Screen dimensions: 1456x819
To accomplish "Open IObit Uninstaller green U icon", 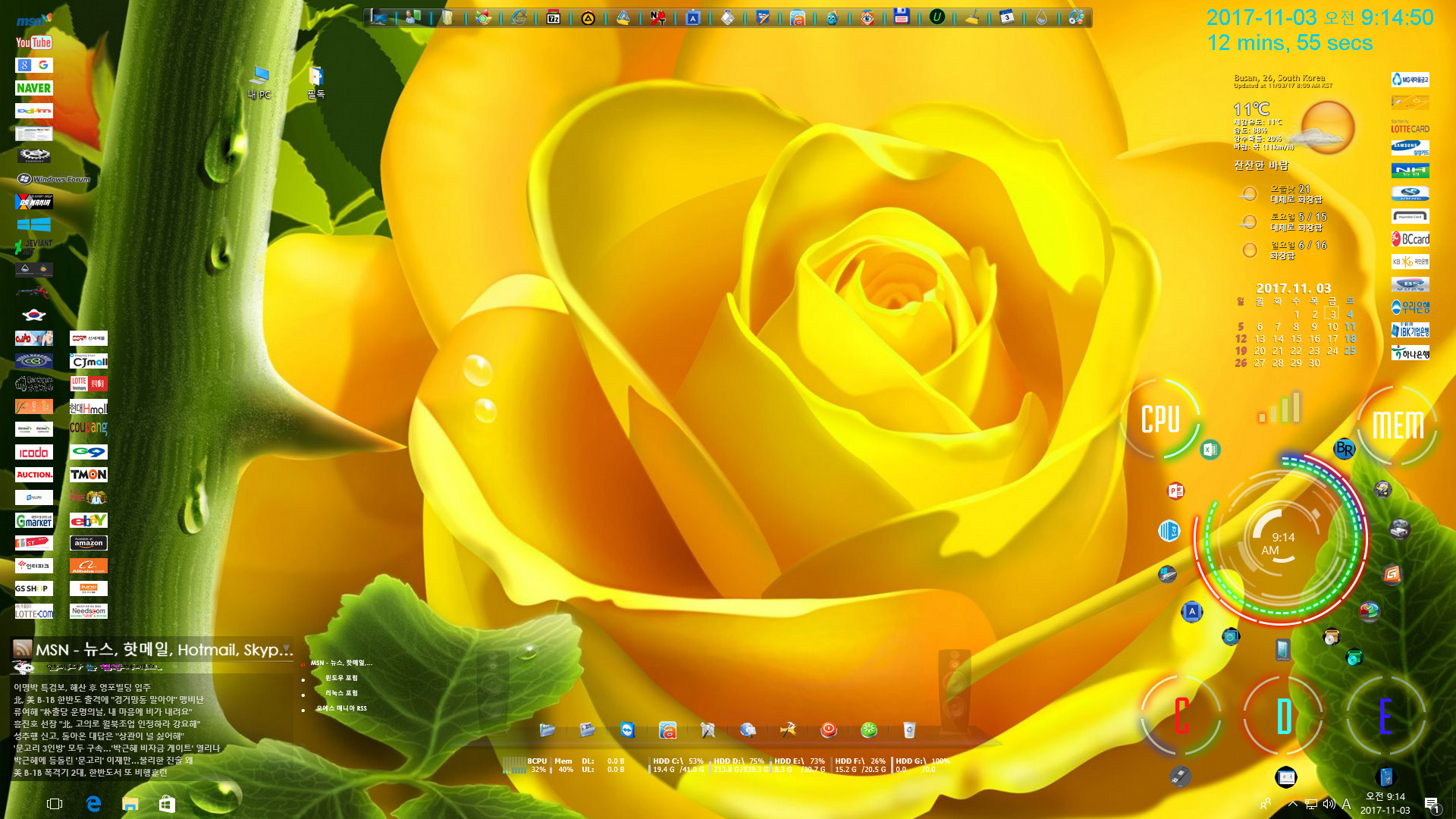I will coord(937,17).
